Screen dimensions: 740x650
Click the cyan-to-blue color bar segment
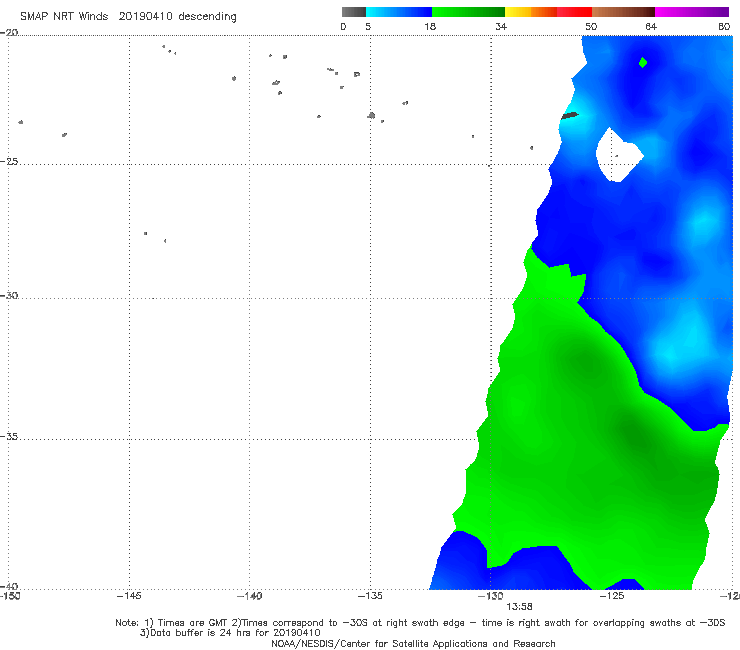[x=399, y=12]
